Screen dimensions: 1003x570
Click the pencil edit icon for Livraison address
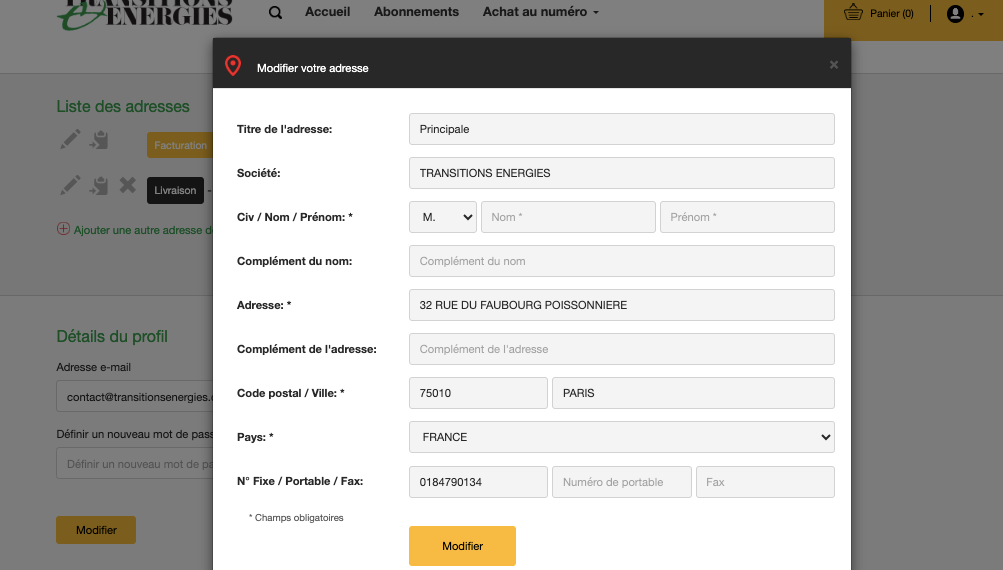click(69, 185)
